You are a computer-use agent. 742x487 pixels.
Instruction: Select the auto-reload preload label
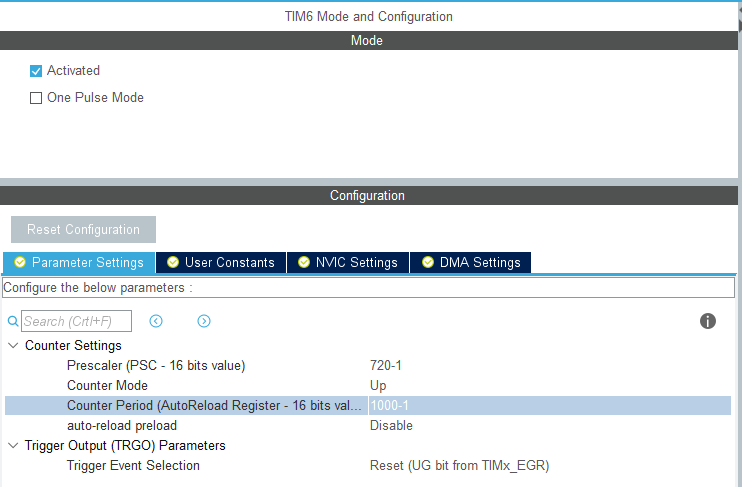point(122,425)
